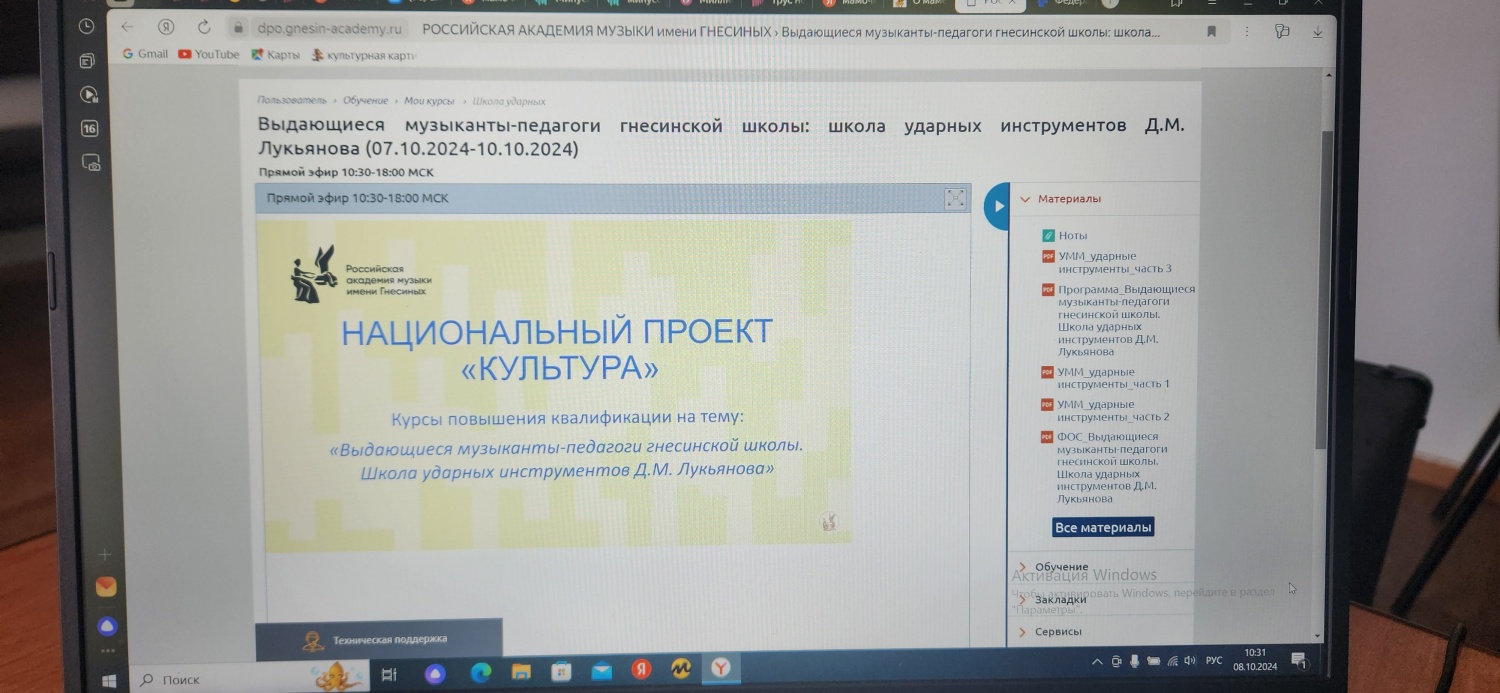This screenshot has height=693, width=1500.
Task: Open PDF УММ_ударные инструменты_часть 3
Action: point(1107,262)
